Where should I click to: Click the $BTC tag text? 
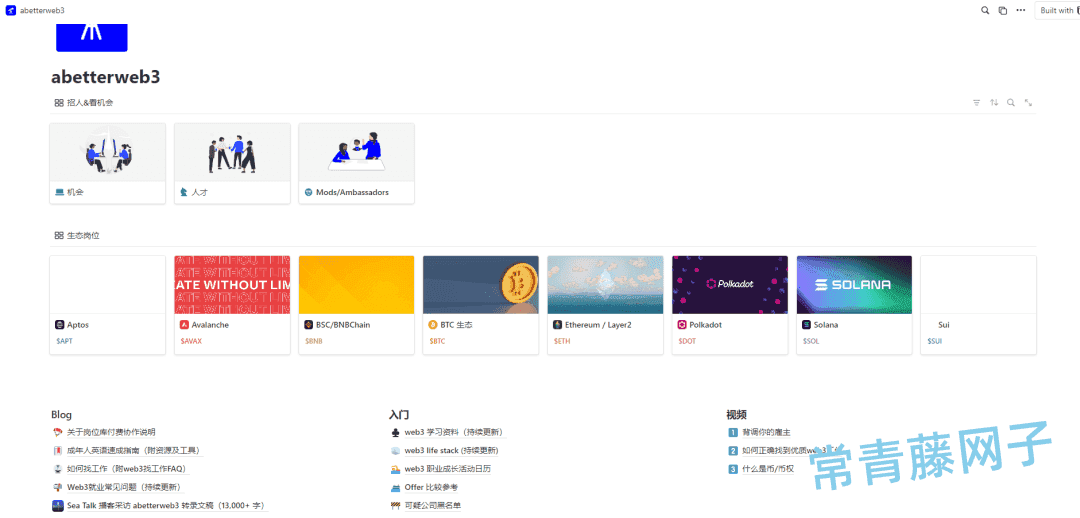pyautogui.click(x=437, y=341)
